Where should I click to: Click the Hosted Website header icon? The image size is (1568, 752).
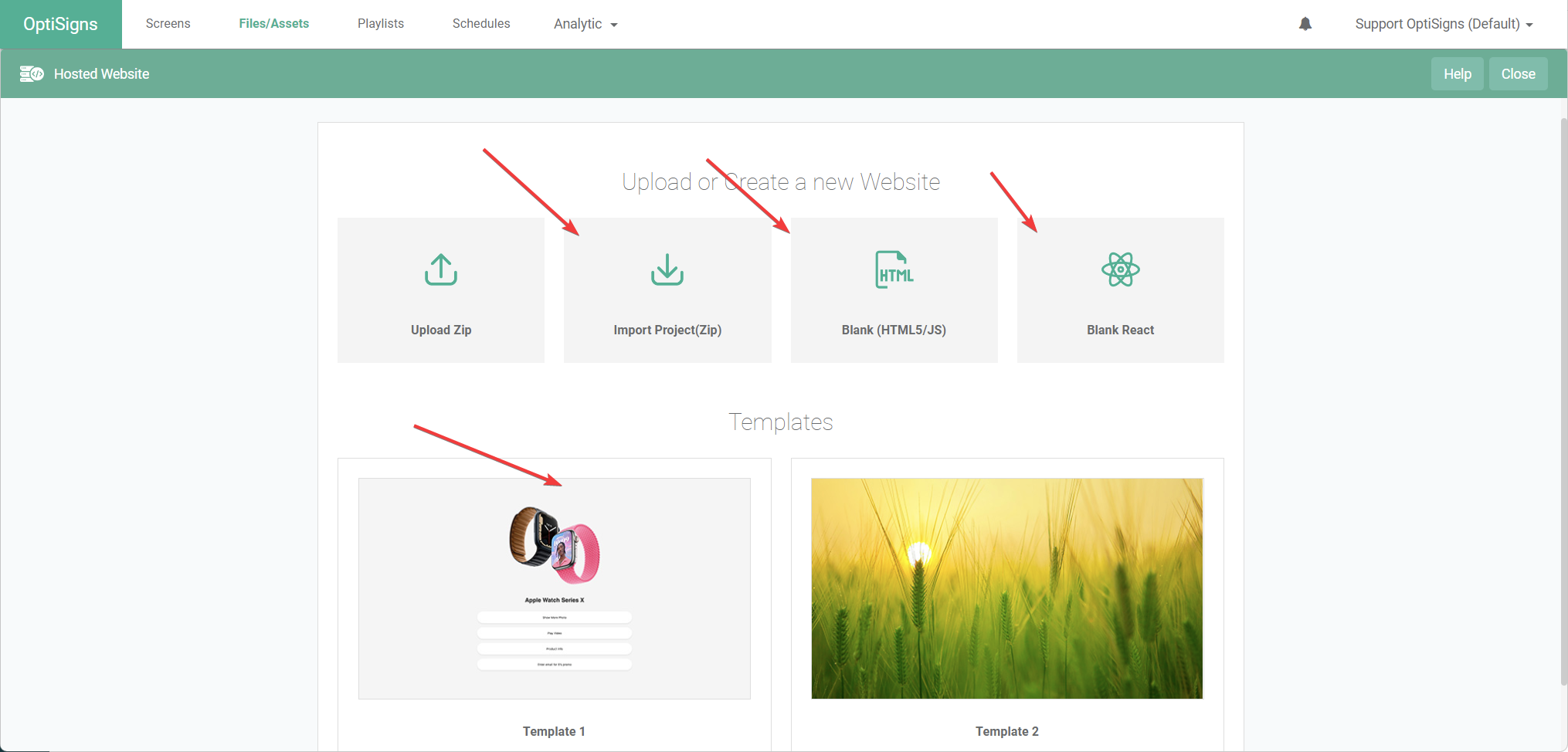point(32,74)
